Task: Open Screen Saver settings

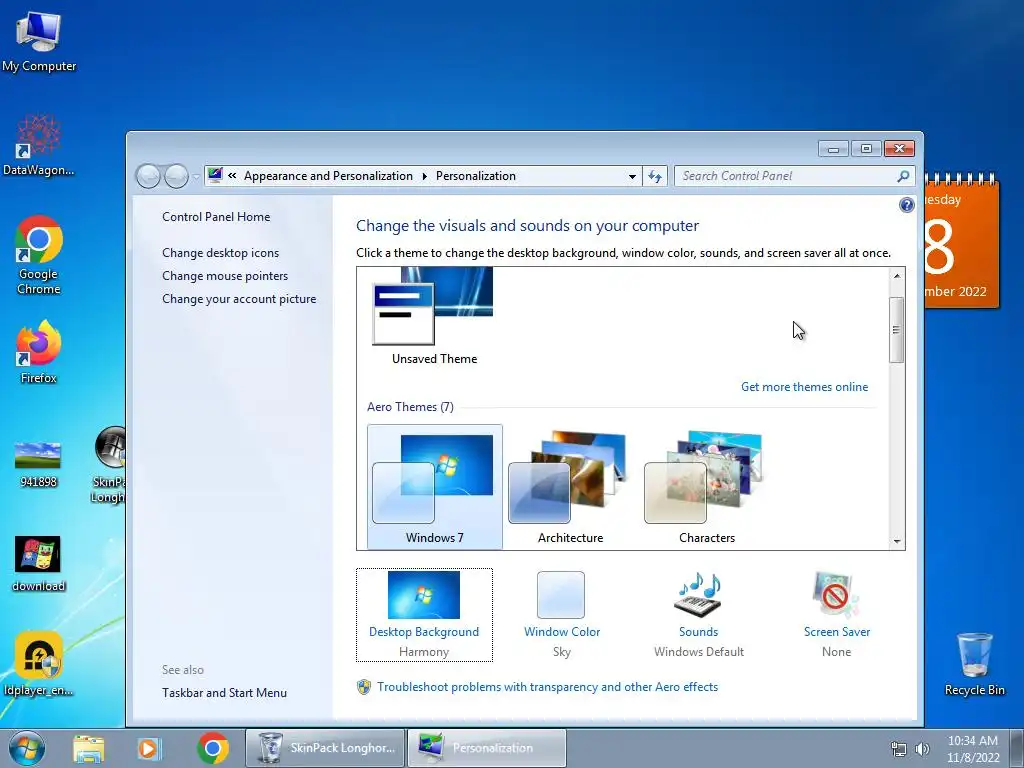Action: point(837,615)
